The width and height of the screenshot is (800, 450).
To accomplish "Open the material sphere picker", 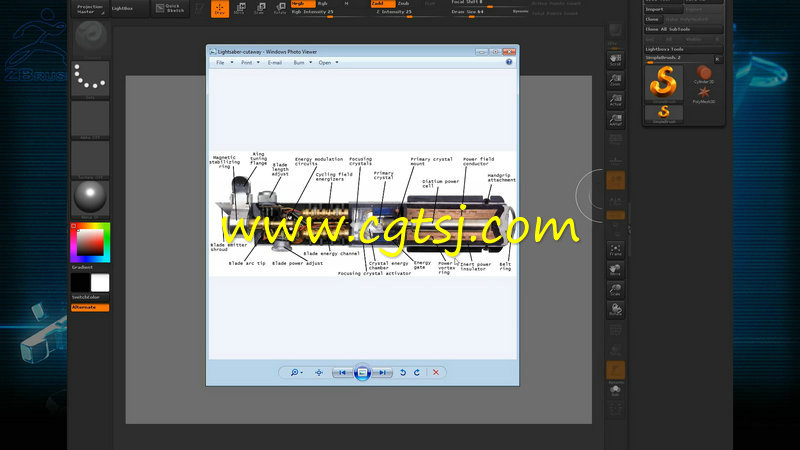I will [x=90, y=199].
